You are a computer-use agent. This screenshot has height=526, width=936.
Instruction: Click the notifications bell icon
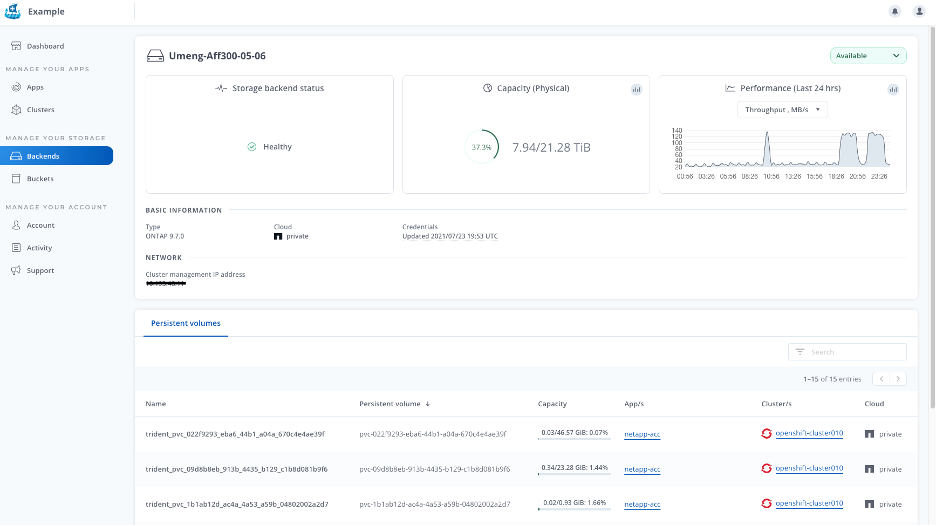[x=895, y=11]
